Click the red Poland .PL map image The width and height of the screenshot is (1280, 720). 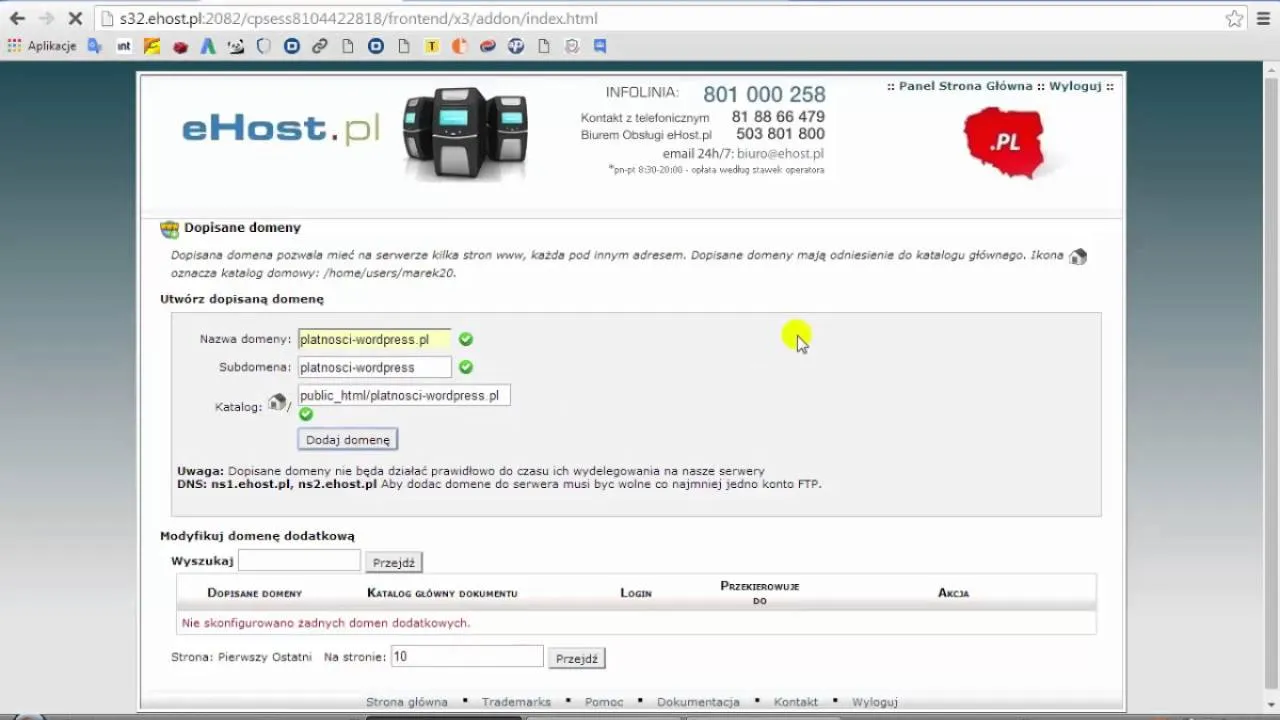[1005, 142]
